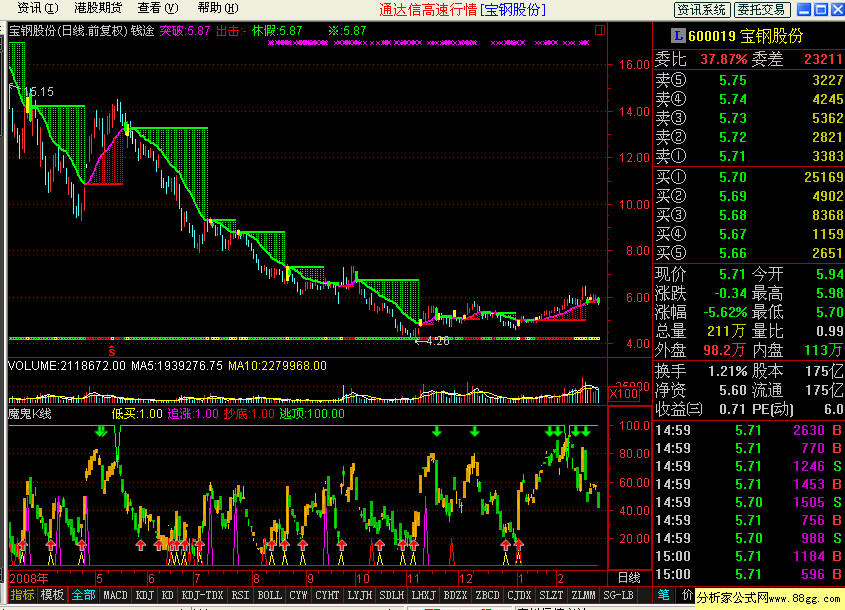Select the 全部 indicator tab
The width and height of the screenshot is (845, 610).
83,595
